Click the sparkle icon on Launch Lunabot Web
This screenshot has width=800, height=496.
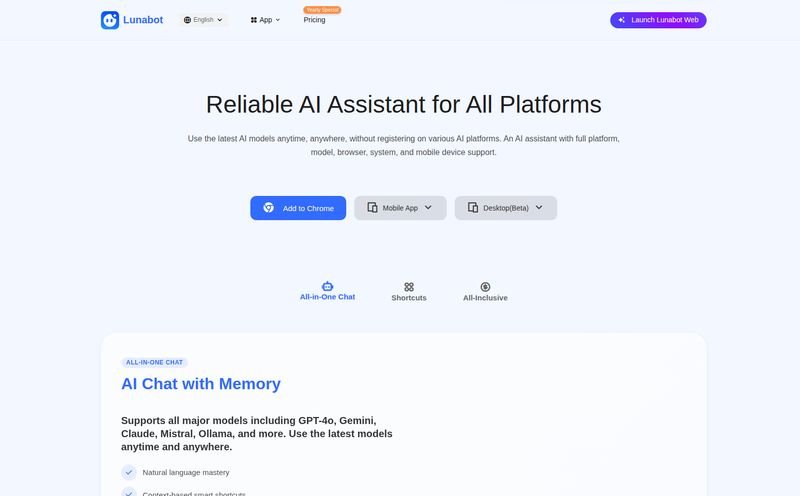pyautogui.click(x=621, y=20)
